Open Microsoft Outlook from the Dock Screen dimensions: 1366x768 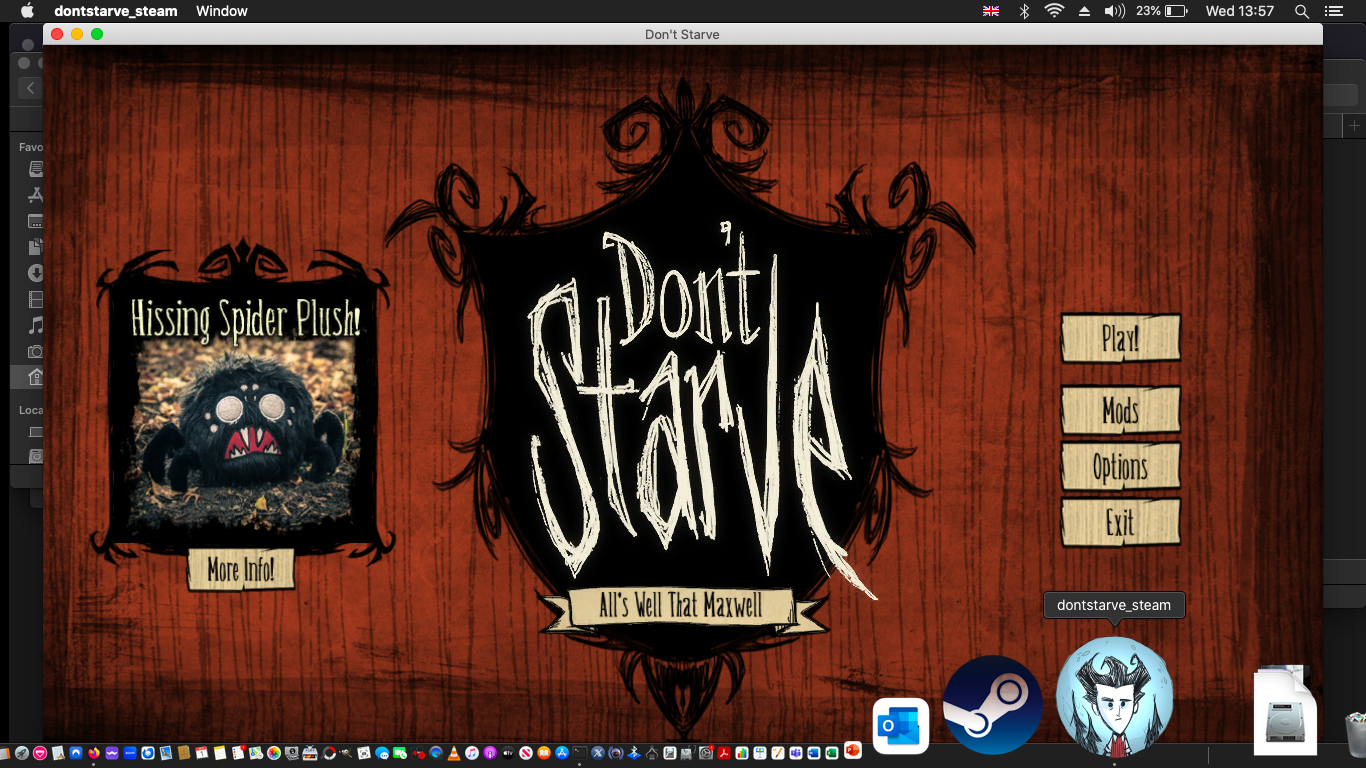pos(900,725)
